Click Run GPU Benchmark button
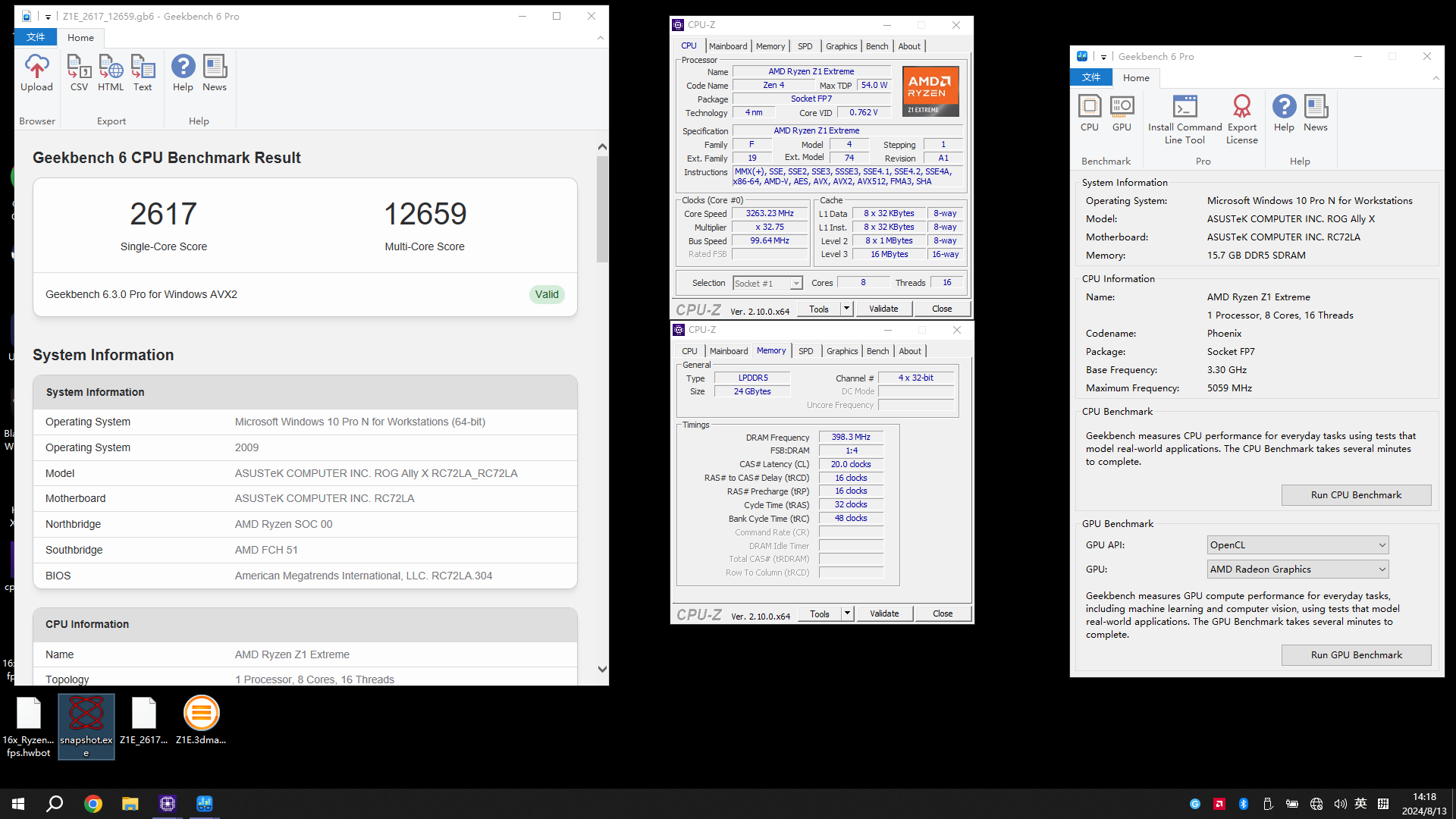The image size is (1456, 819). point(1356,655)
